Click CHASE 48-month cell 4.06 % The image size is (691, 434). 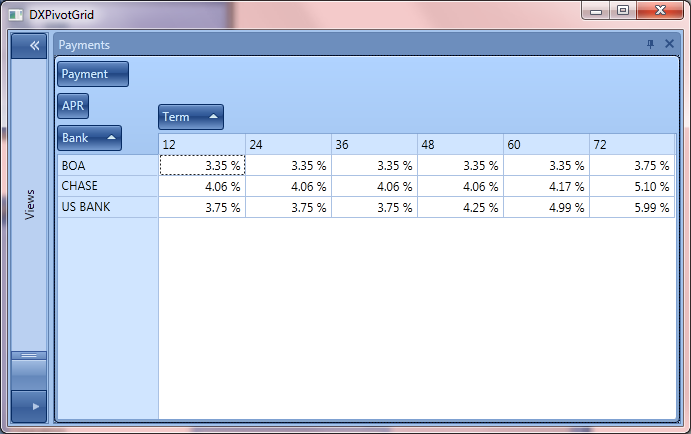coord(461,186)
